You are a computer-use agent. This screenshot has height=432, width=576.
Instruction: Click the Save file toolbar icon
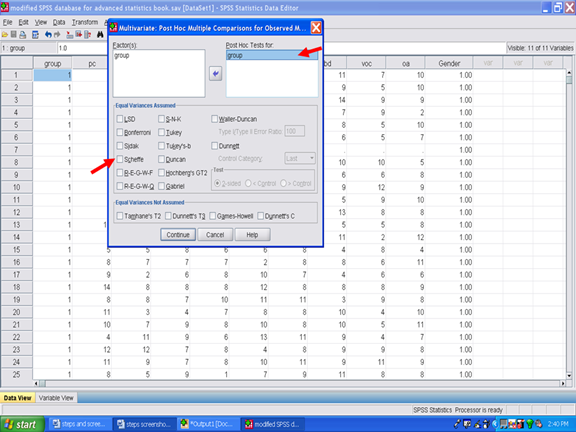point(14,35)
